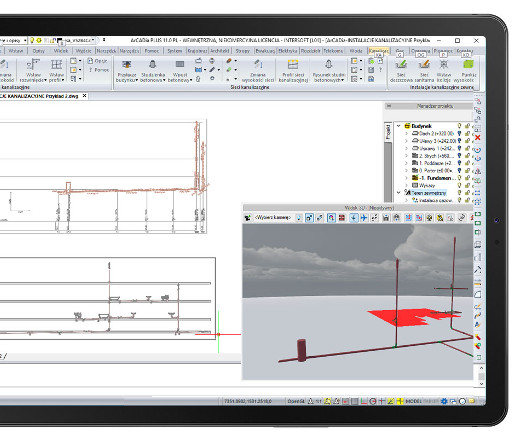Toggle lock icon for Budynek row
The image size is (520, 441).
[x=467, y=126]
